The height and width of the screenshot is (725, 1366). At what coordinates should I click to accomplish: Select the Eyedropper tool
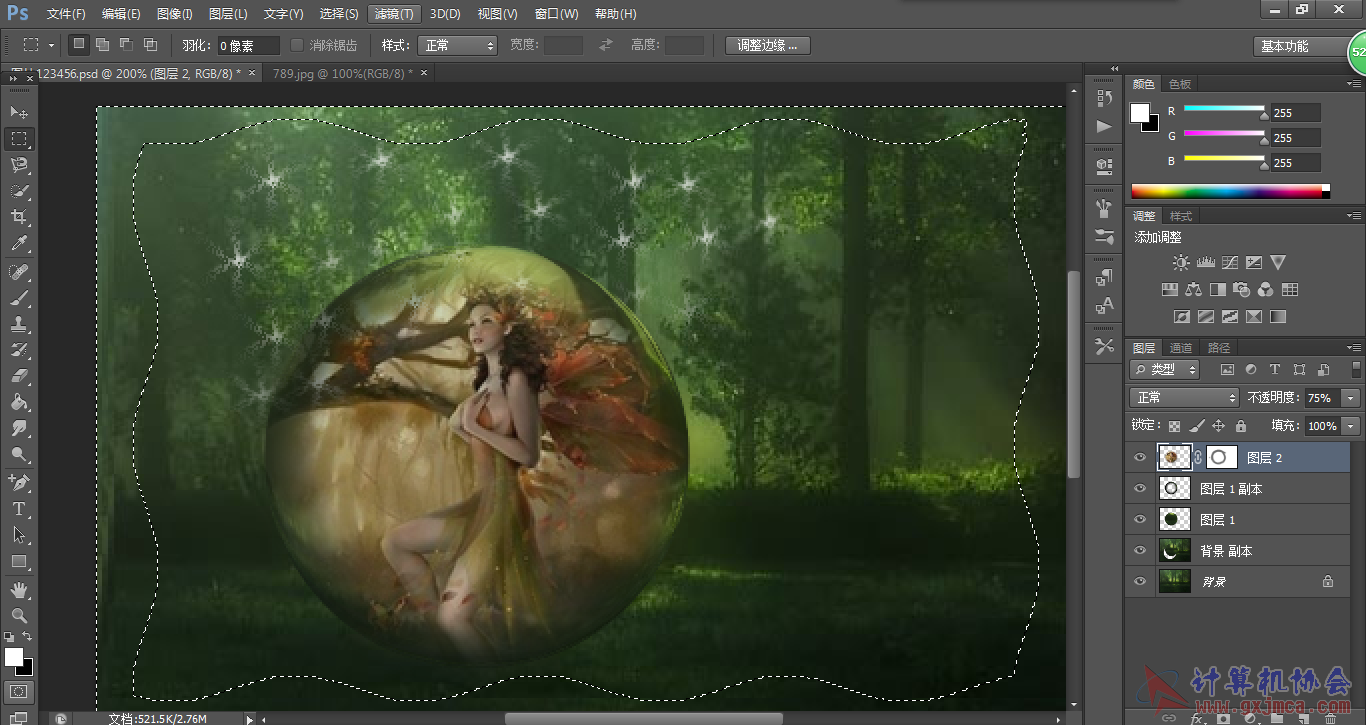coord(19,243)
